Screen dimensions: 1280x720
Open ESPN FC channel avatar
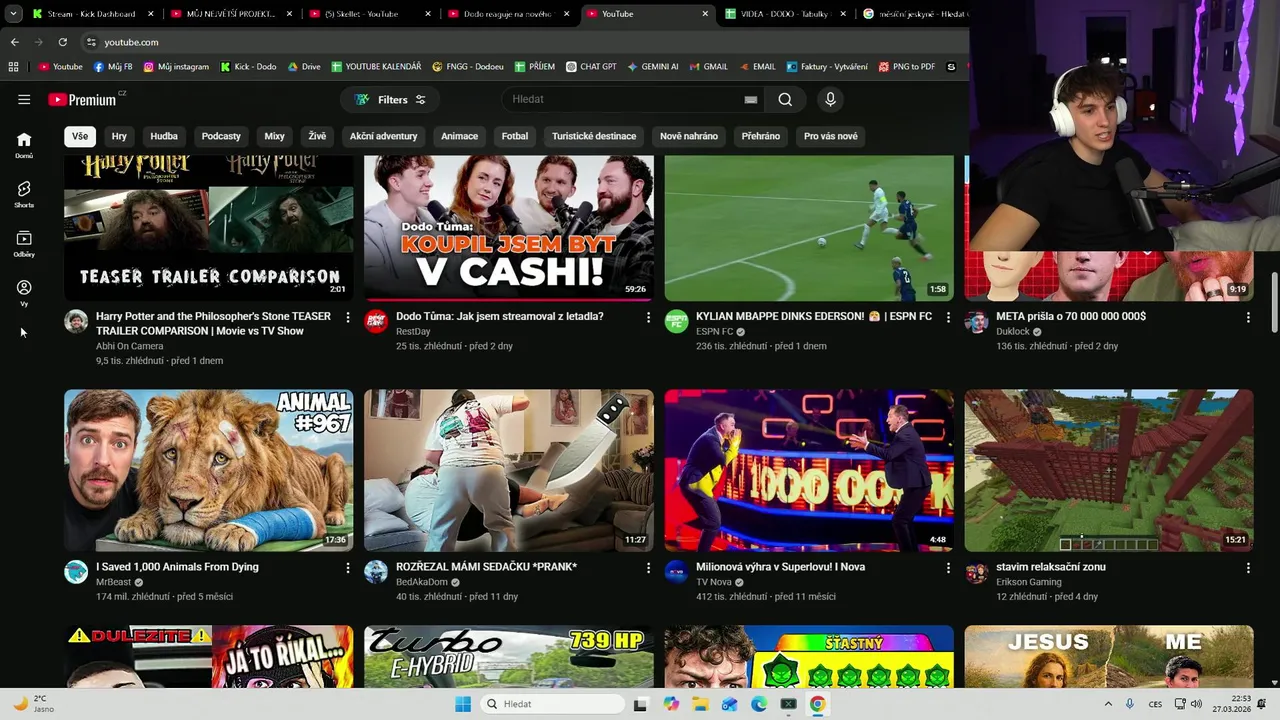click(x=677, y=321)
